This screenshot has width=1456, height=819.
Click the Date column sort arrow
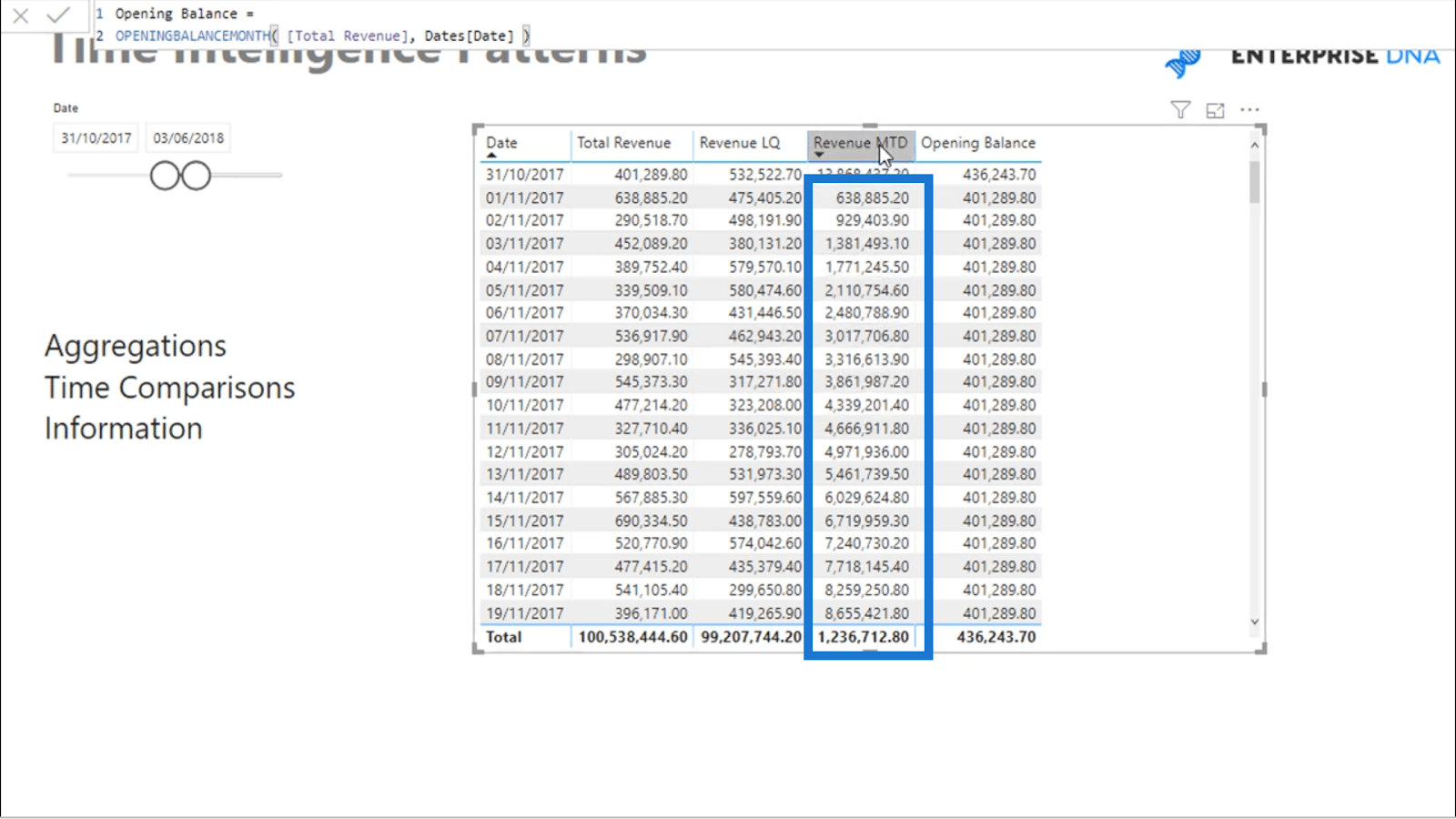(491, 156)
